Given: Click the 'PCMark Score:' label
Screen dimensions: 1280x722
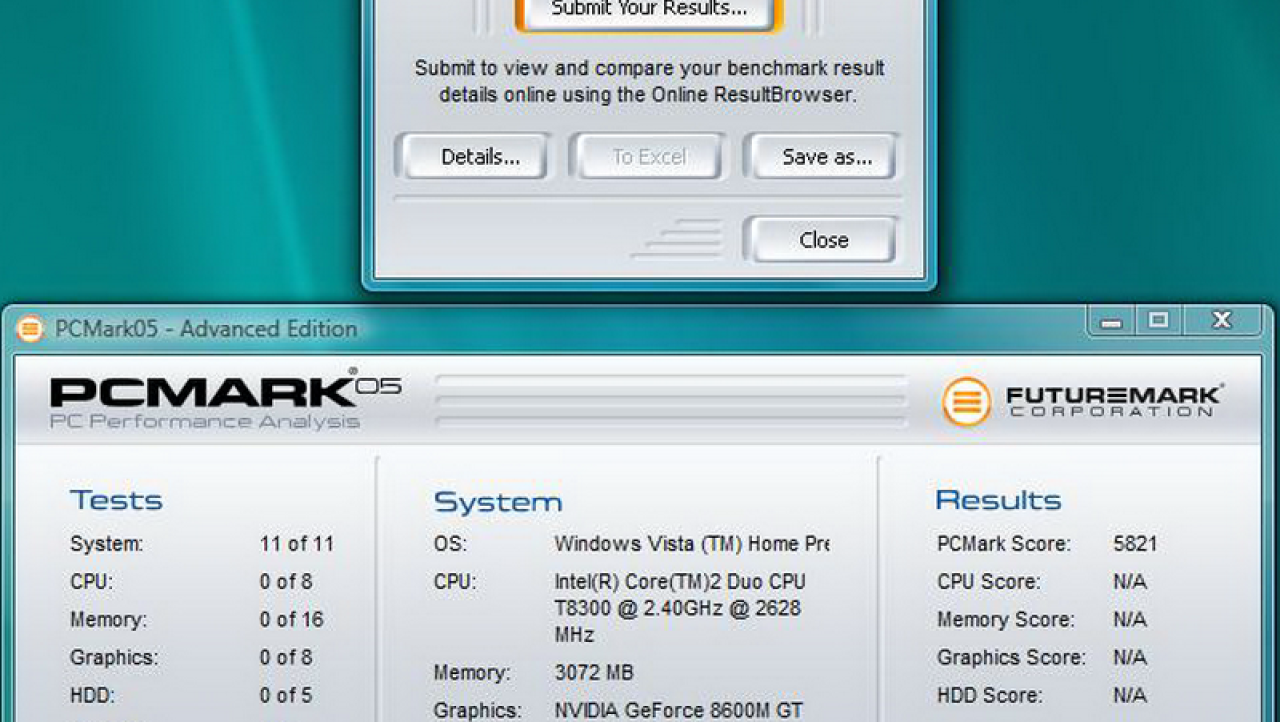Looking at the screenshot, I should 1004,544.
